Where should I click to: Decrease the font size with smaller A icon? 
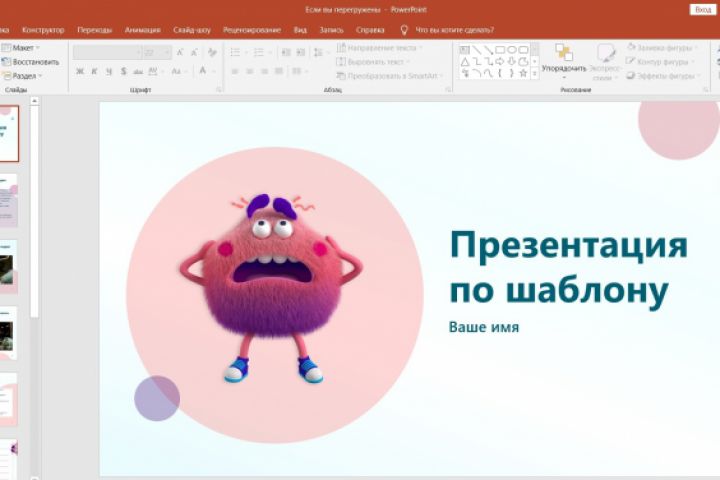[x=194, y=52]
